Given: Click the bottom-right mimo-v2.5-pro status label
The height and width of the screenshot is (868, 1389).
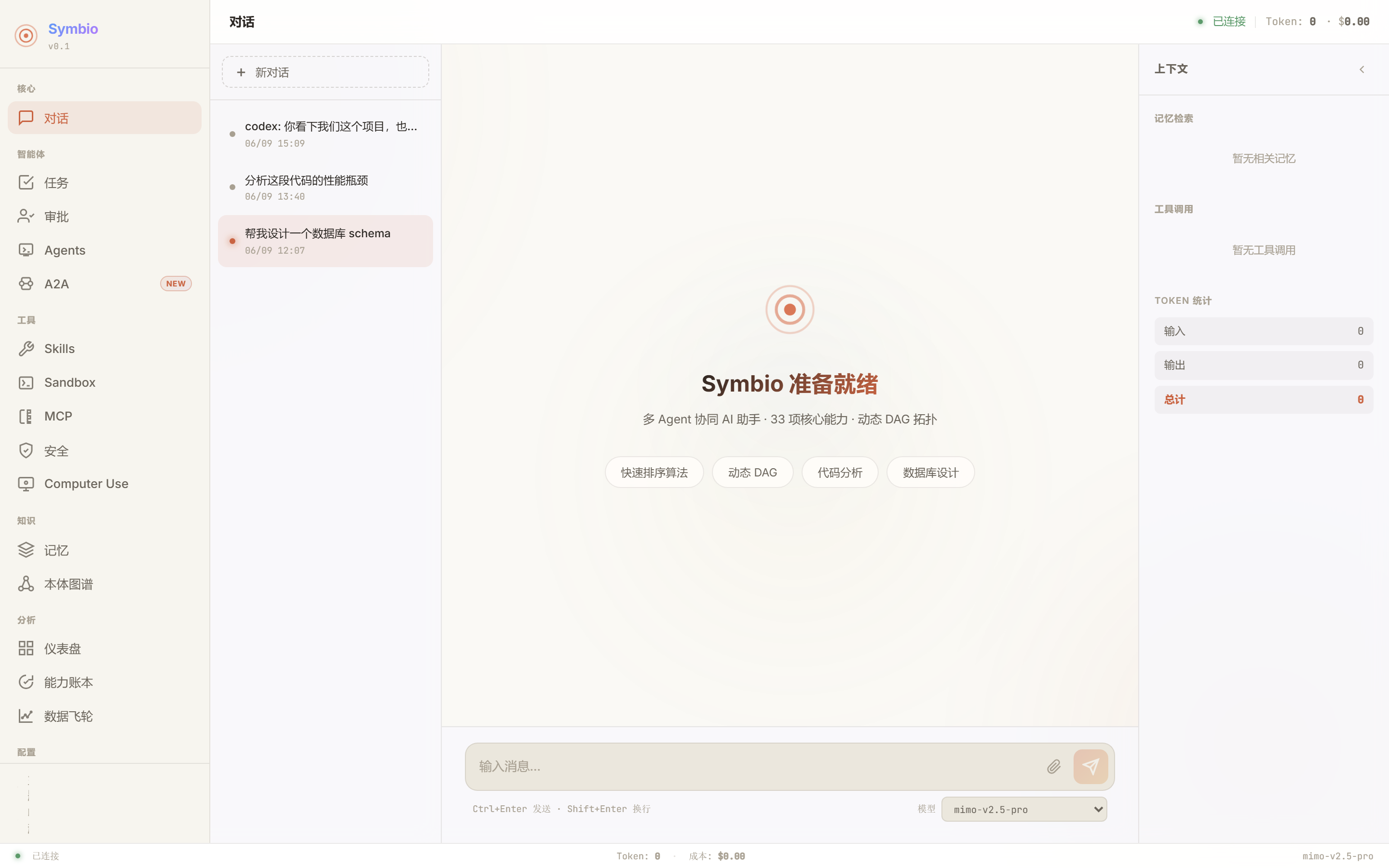Looking at the screenshot, I should click(1338, 856).
